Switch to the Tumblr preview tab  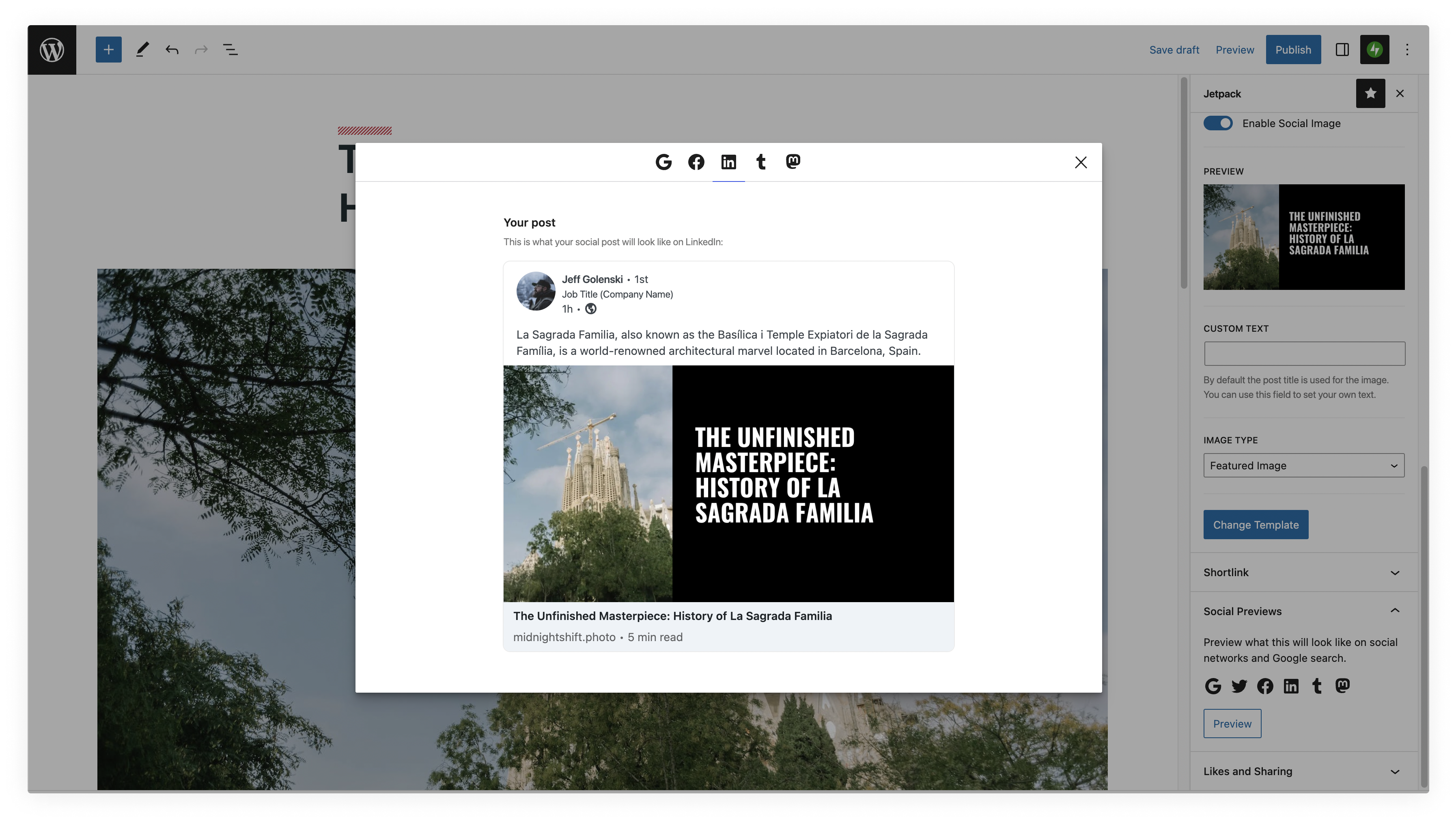click(761, 162)
